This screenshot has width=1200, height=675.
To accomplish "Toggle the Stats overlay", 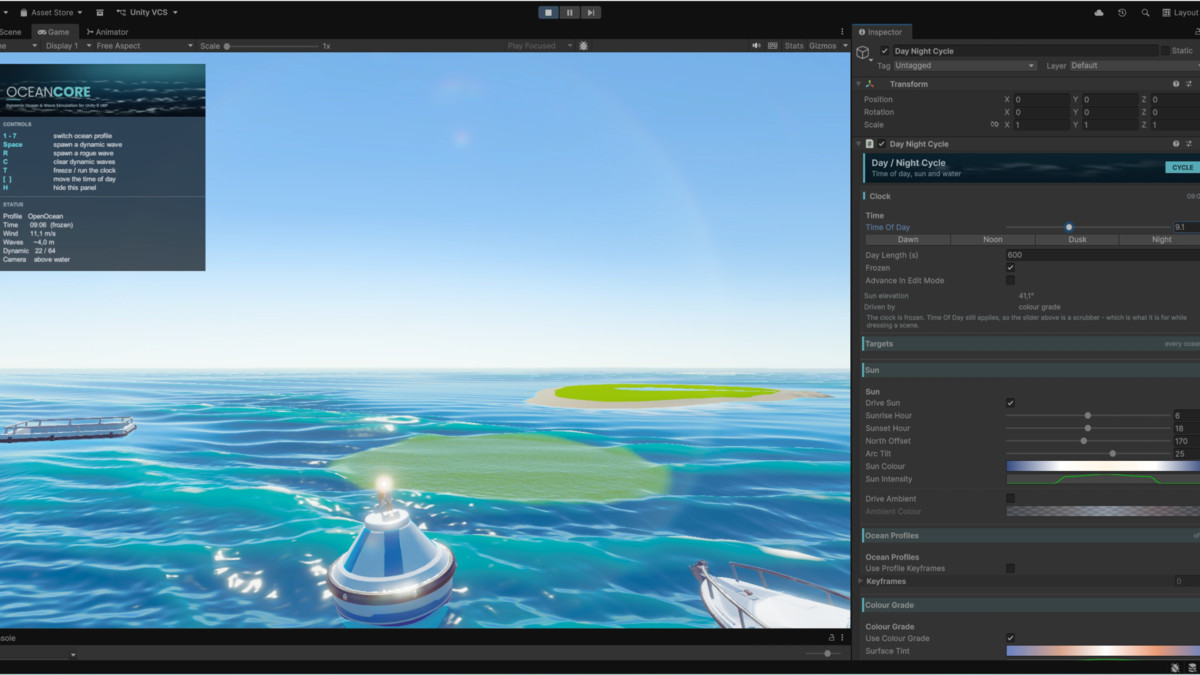I will pyautogui.click(x=794, y=46).
